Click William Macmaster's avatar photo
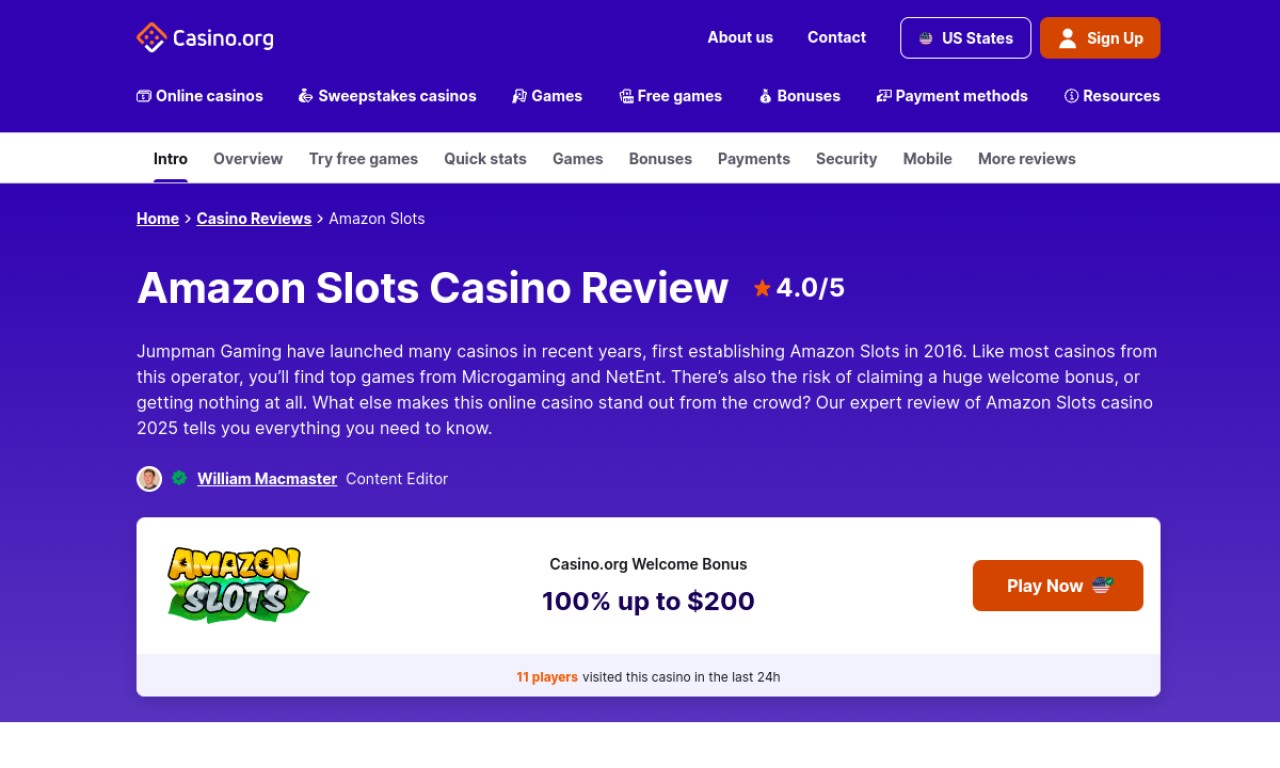The width and height of the screenshot is (1280, 768). [x=149, y=479]
